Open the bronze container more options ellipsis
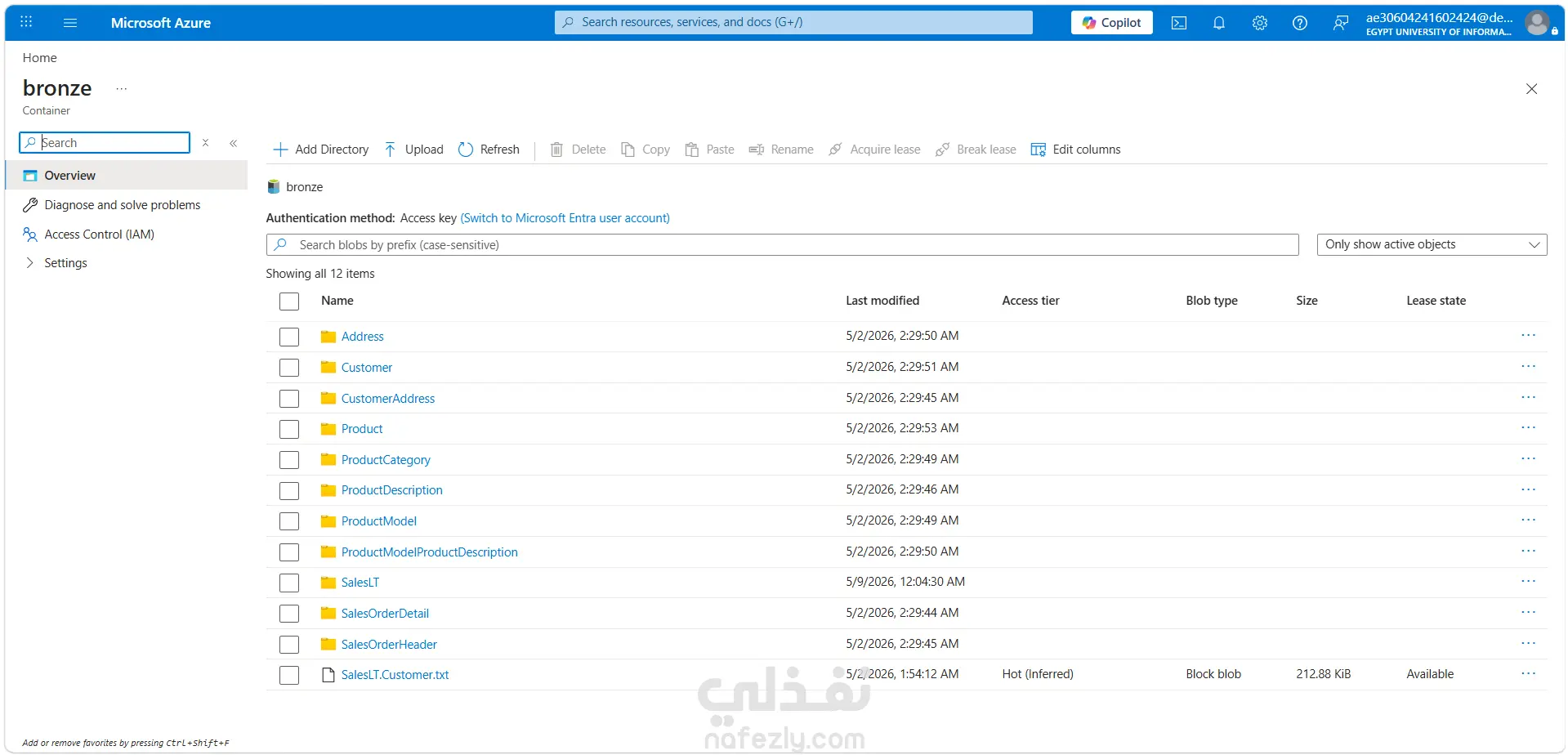This screenshot has width=1568, height=755. (122, 88)
